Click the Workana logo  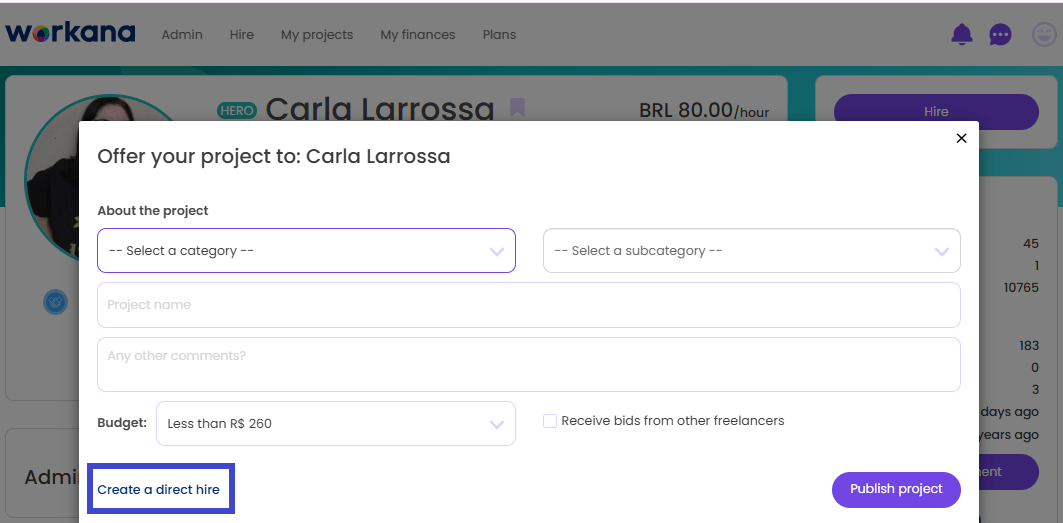71,33
